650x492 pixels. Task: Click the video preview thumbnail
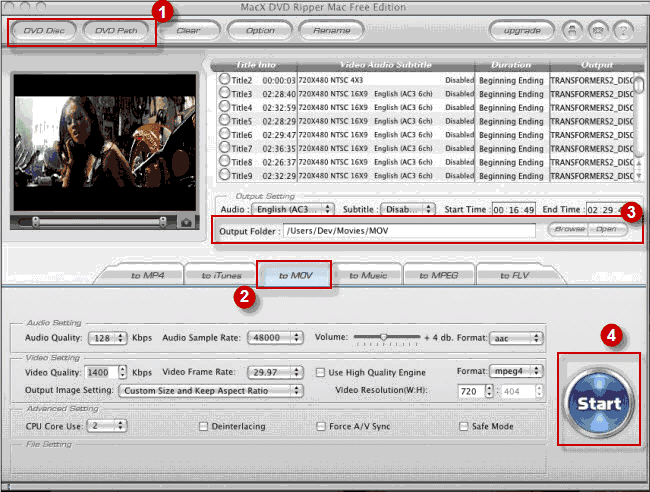(x=105, y=143)
